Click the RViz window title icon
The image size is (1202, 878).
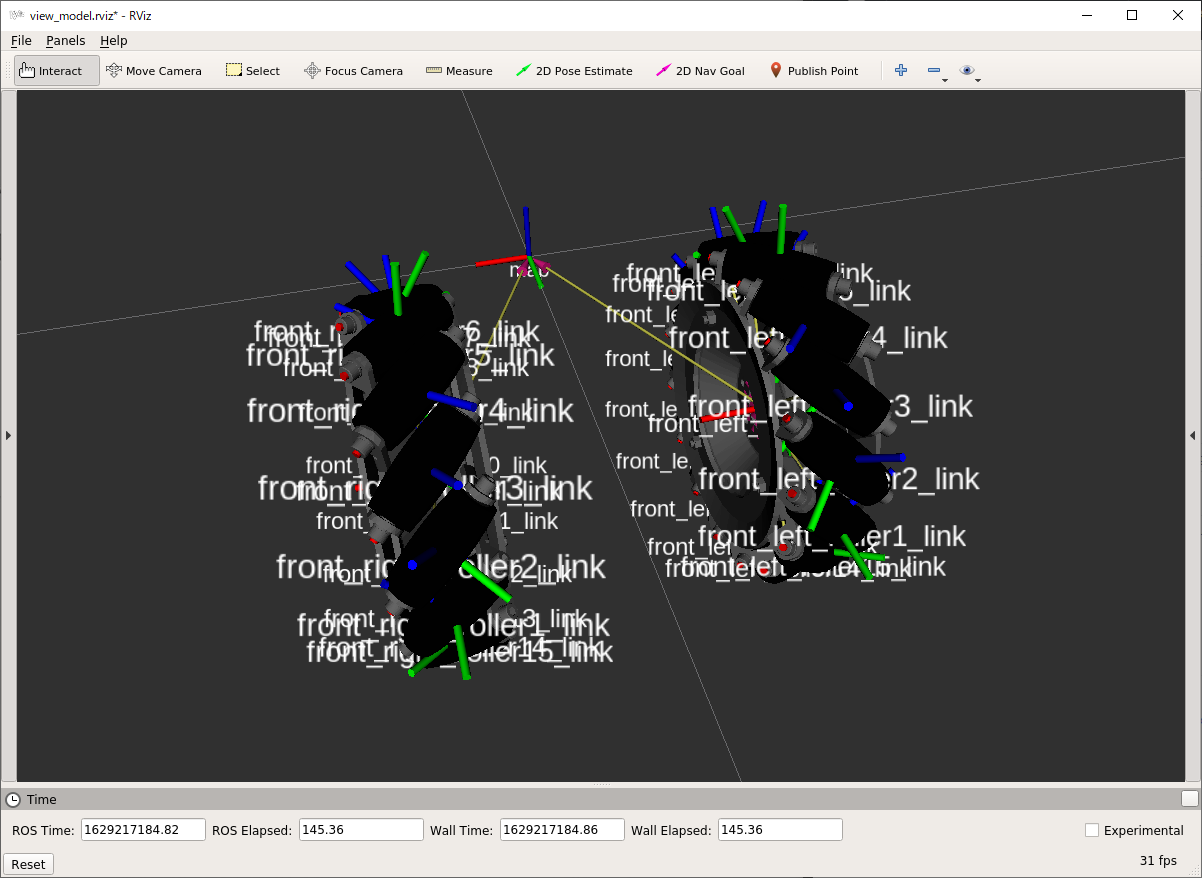16,15
